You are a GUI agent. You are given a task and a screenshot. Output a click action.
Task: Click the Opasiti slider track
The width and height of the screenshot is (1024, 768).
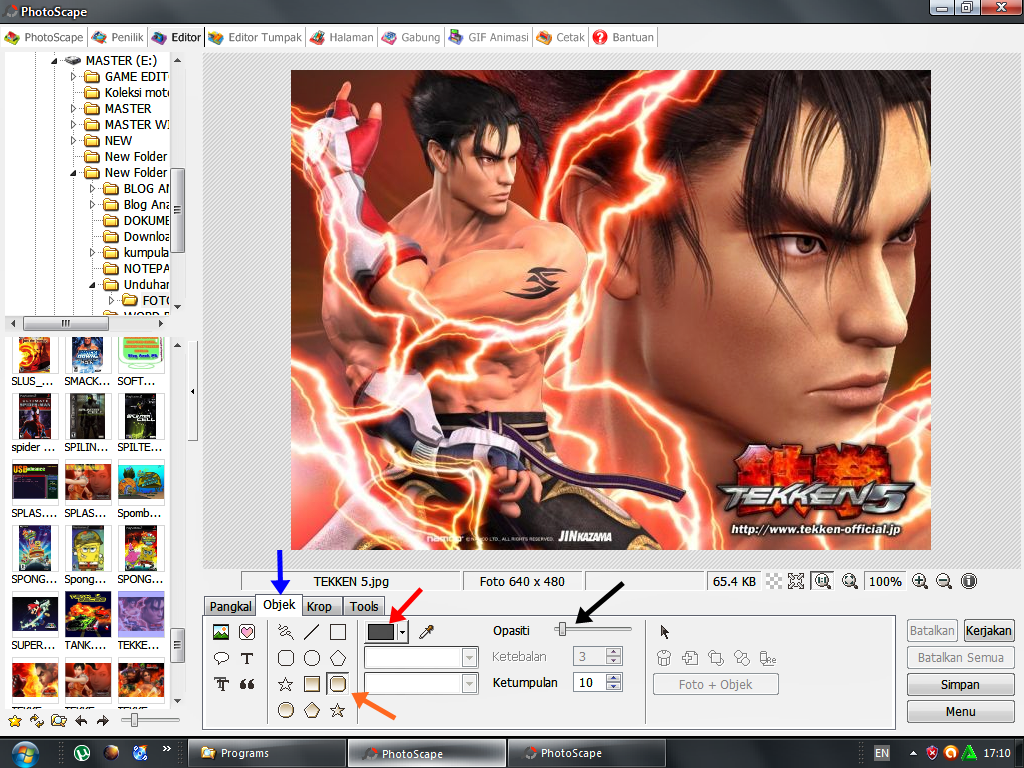[593, 629]
